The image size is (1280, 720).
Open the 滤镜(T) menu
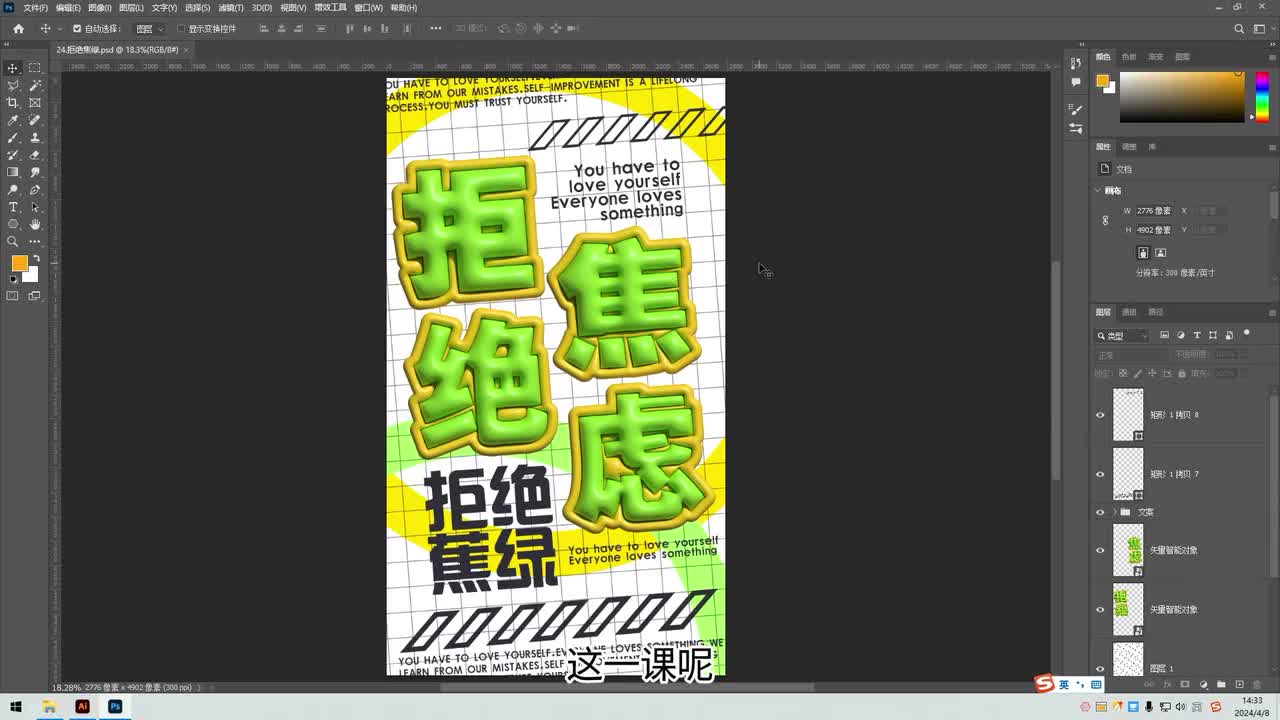(231, 7)
